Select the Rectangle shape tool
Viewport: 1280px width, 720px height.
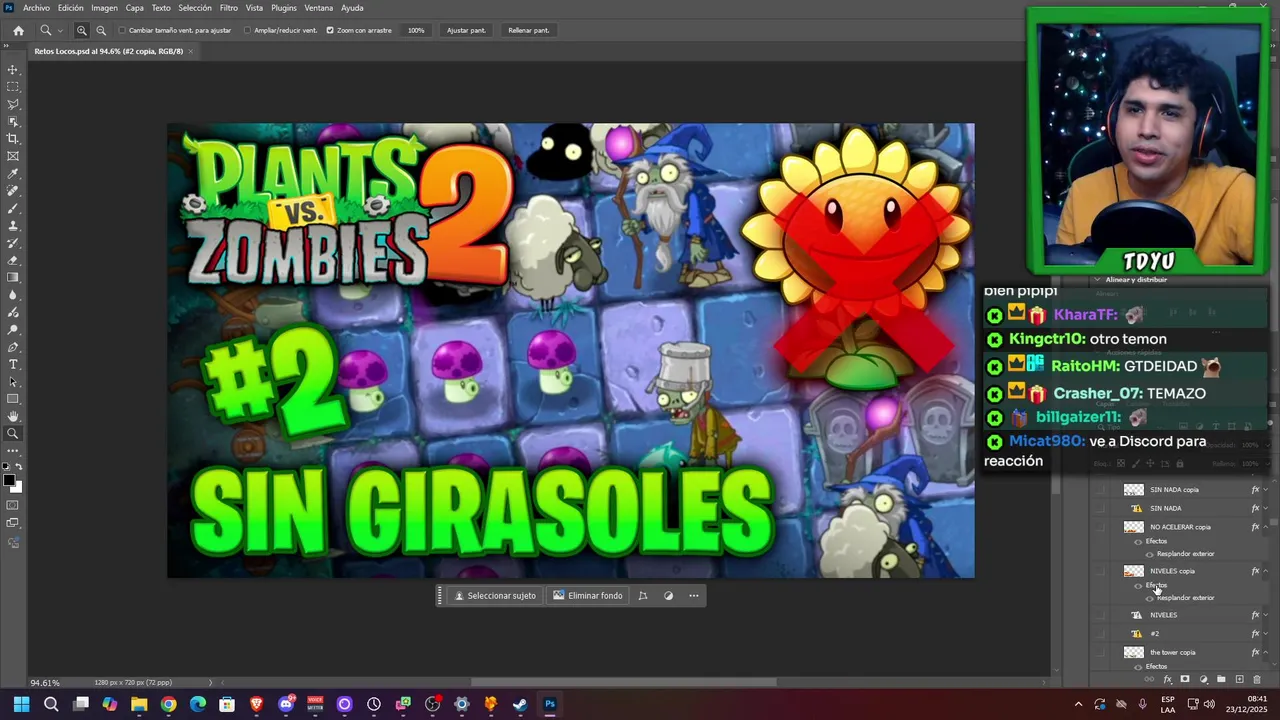coord(13,399)
